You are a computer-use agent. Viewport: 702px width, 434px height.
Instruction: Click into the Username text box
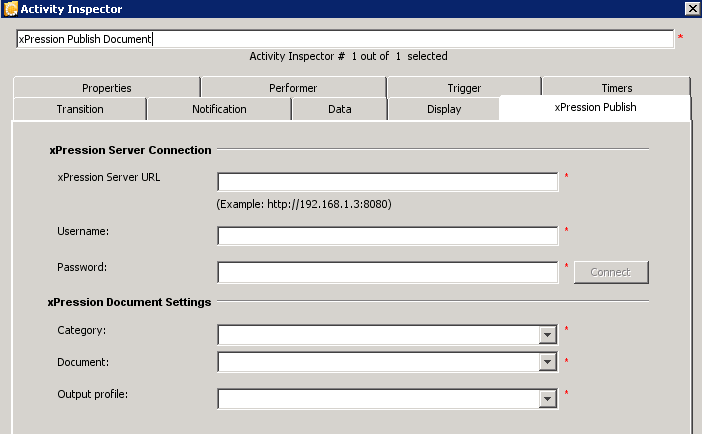pos(387,236)
